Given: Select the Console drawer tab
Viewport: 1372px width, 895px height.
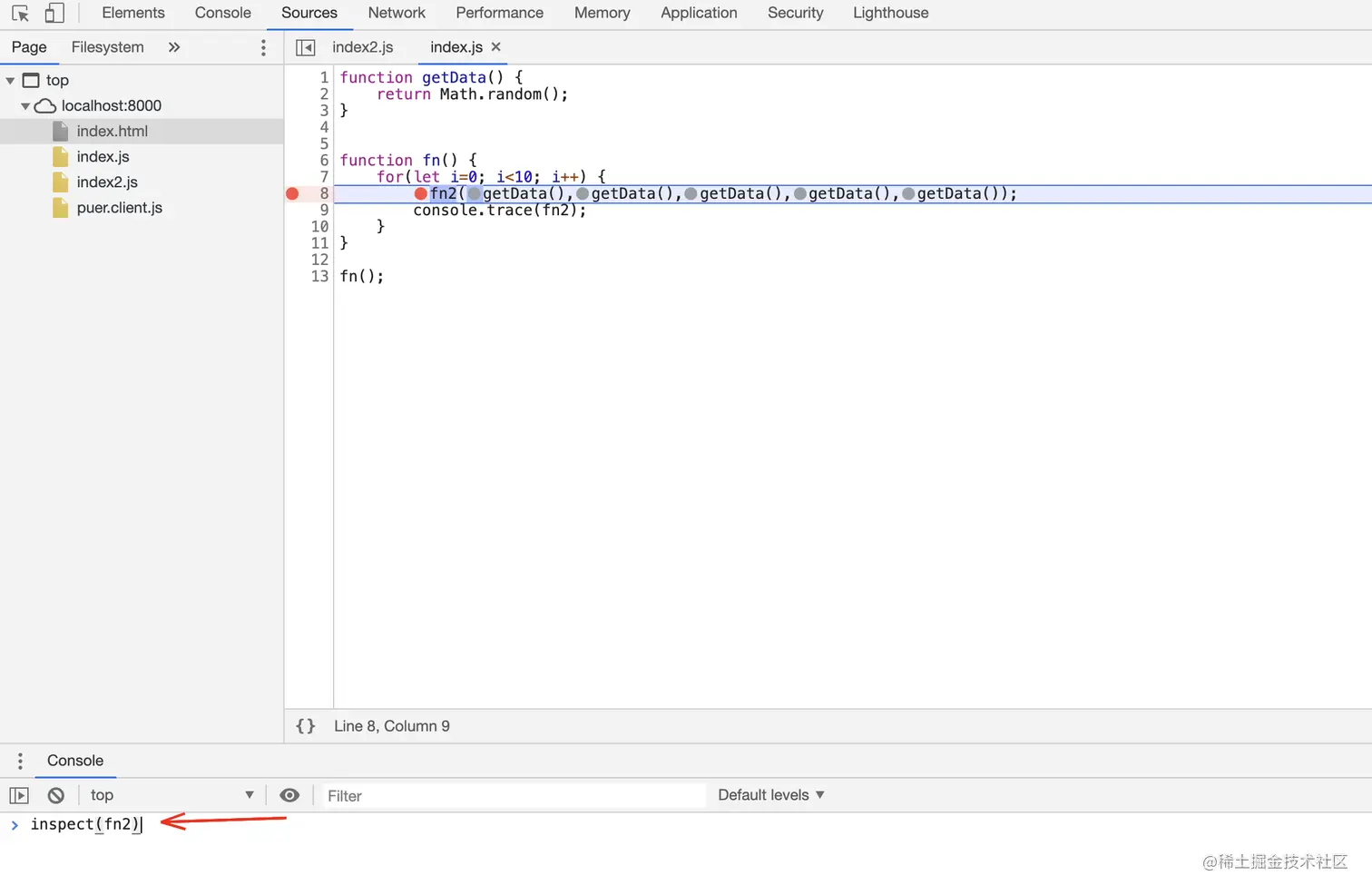Looking at the screenshot, I should tap(75, 761).
